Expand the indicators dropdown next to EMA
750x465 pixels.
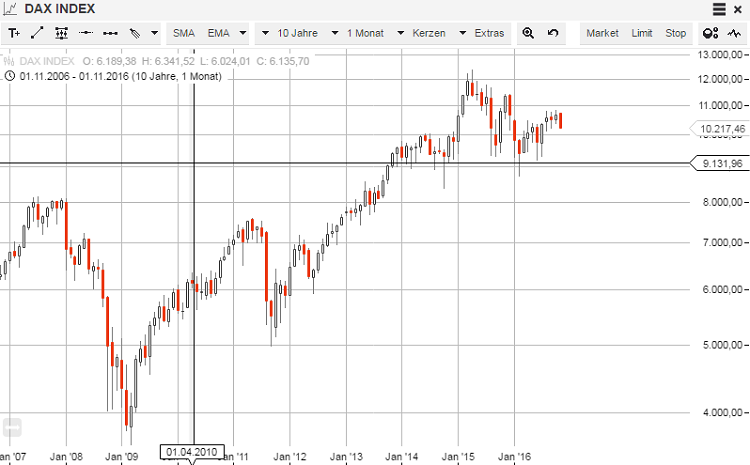point(243,33)
